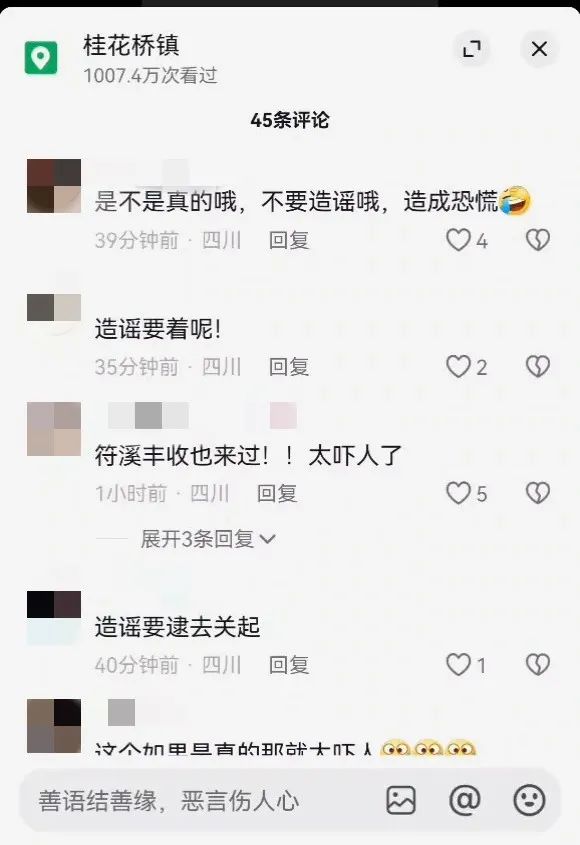The height and width of the screenshot is (845, 580).
Task: Close the comments panel
Action: [x=539, y=49]
